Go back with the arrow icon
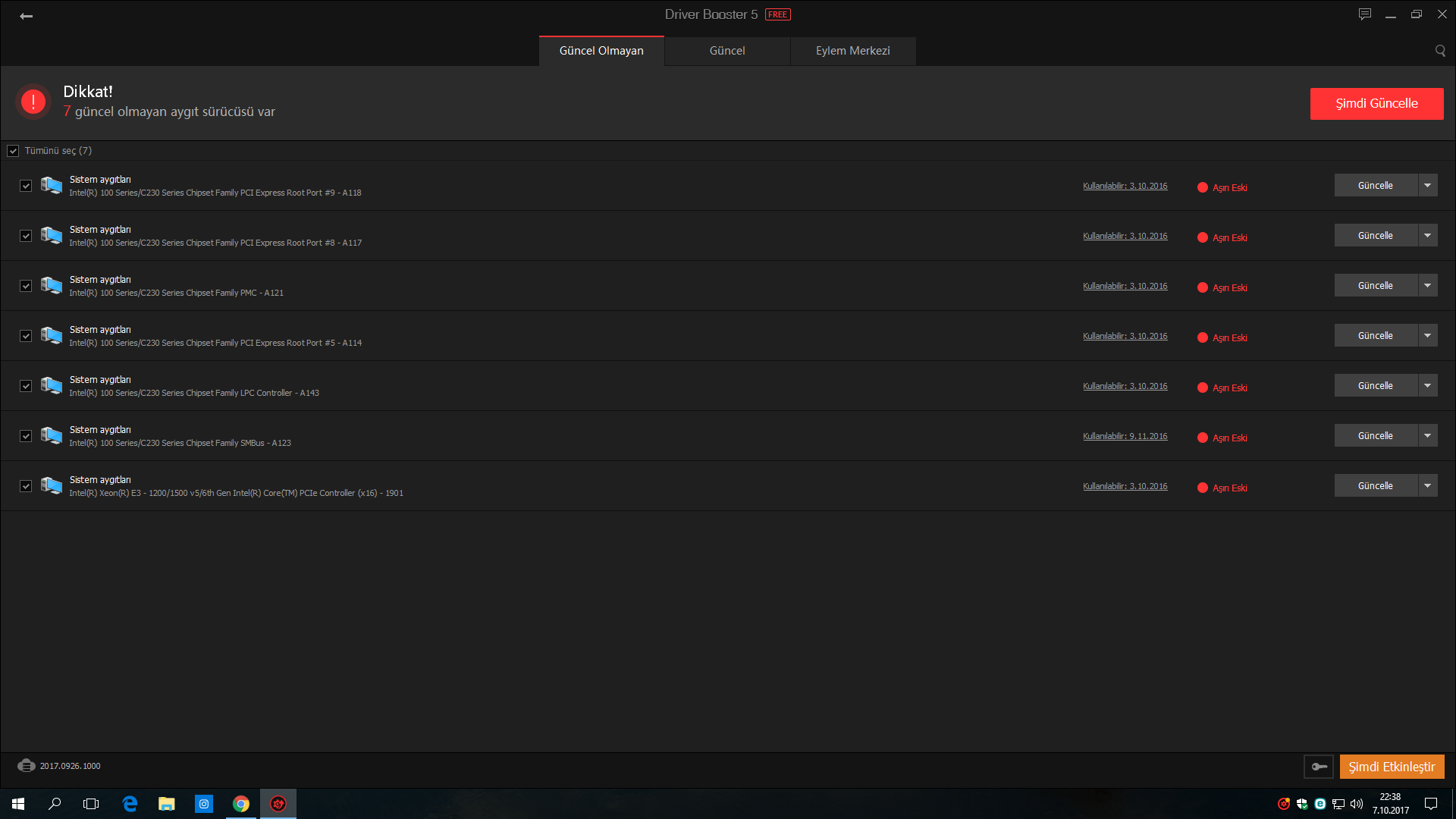 click(26, 16)
